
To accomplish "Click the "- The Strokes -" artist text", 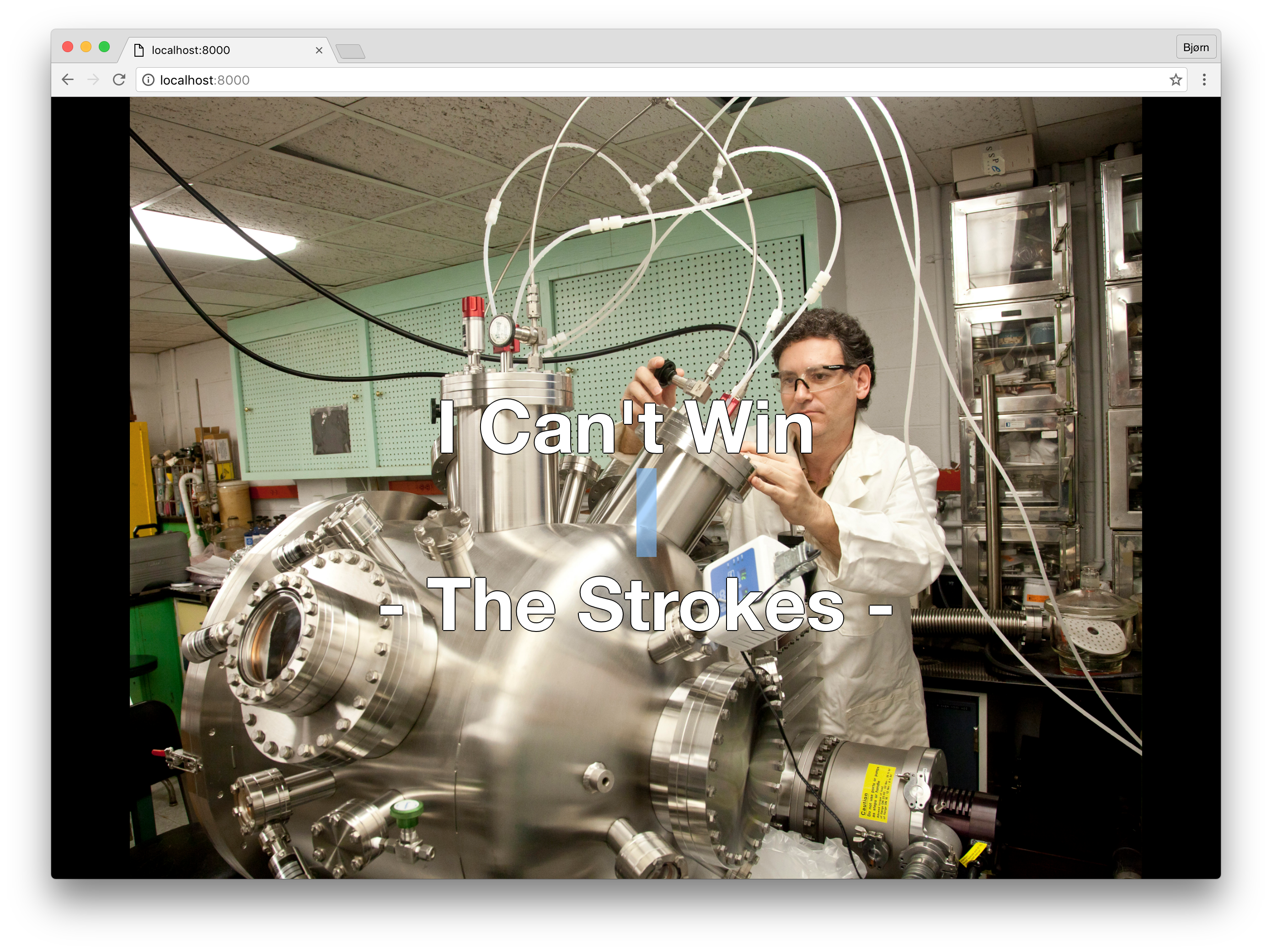I will pos(636,605).
